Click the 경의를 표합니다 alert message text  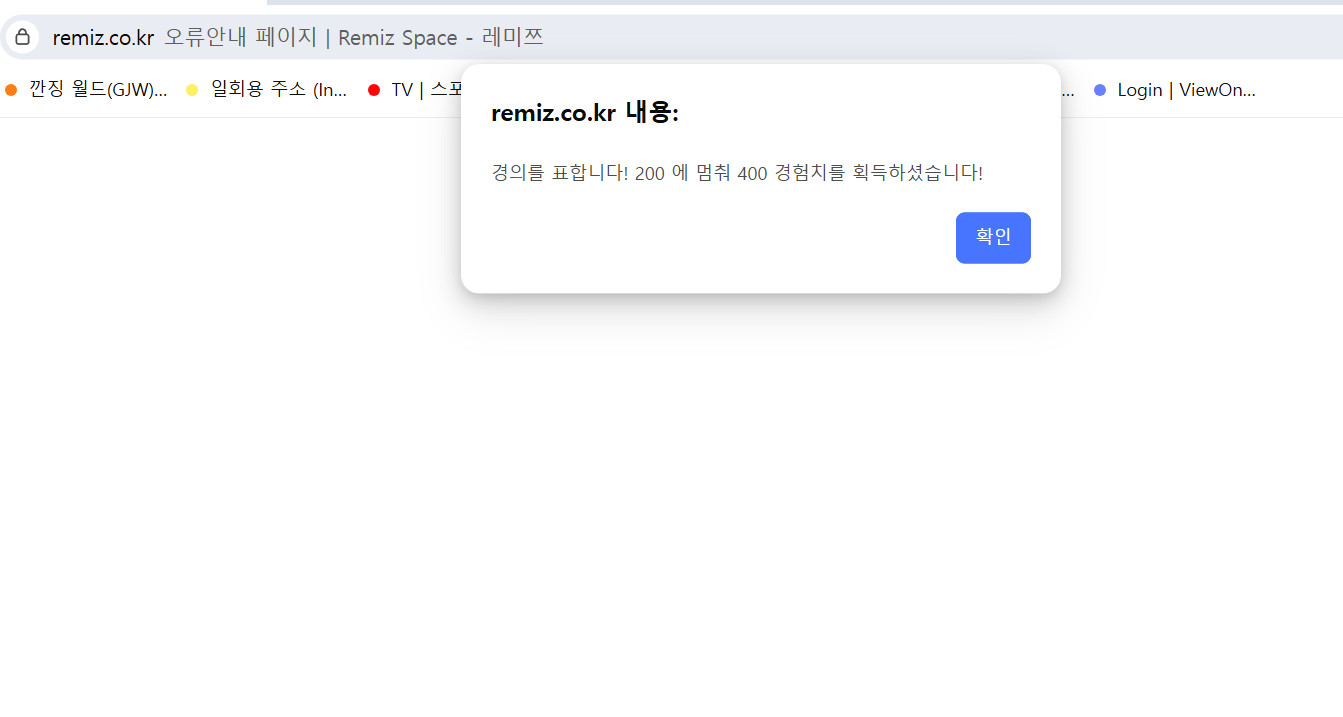tap(737, 173)
